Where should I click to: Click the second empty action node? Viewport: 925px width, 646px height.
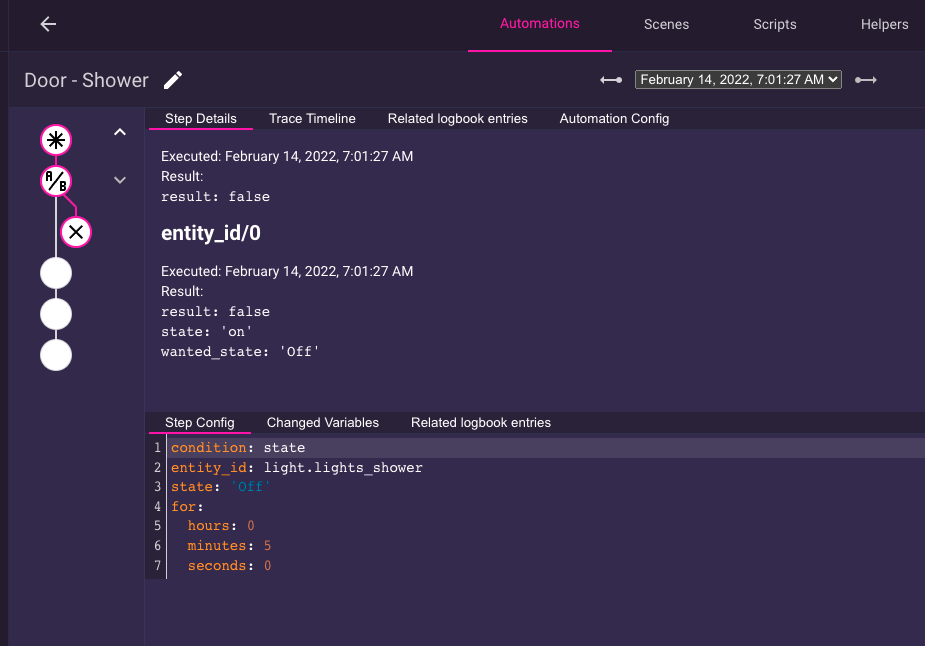tap(56, 314)
